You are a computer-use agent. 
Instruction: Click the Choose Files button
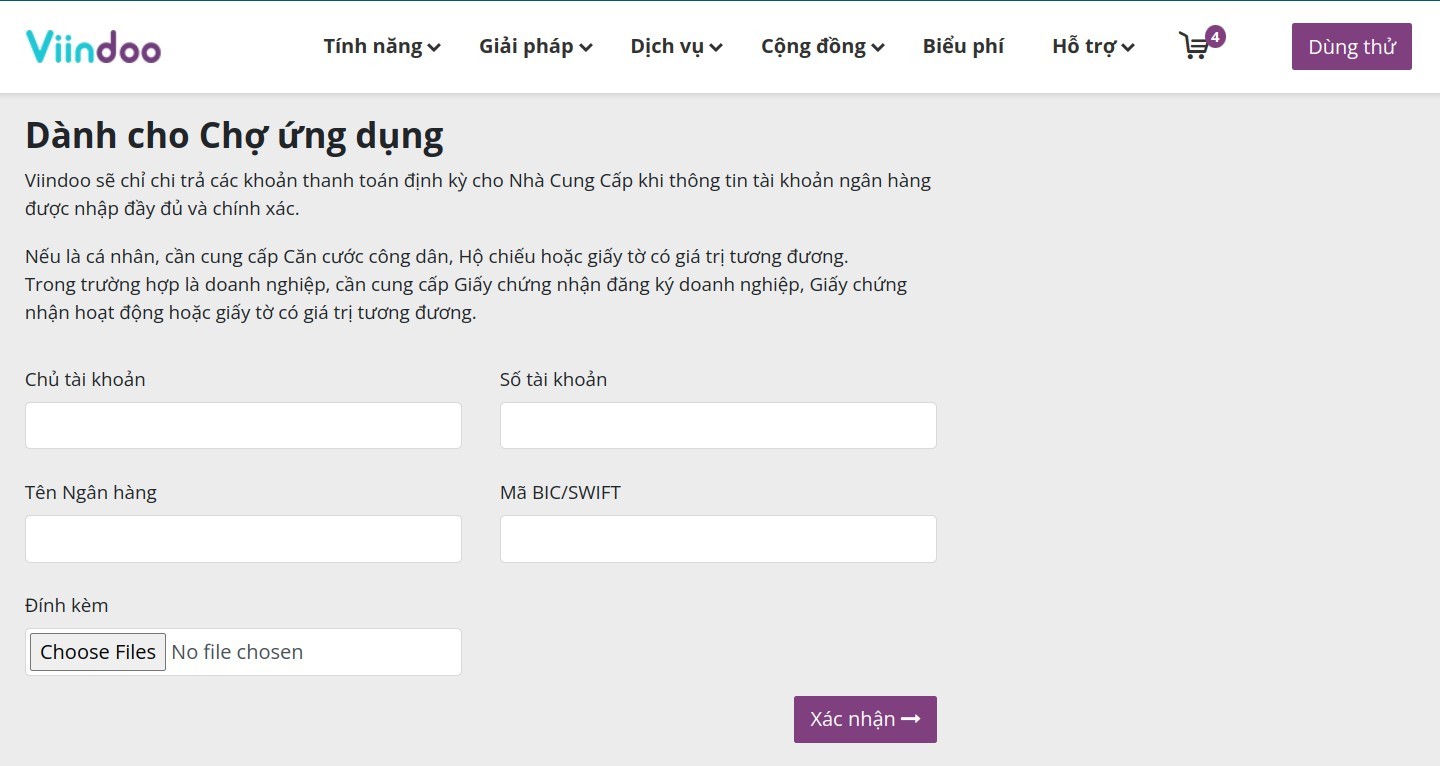pyautogui.click(x=98, y=652)
